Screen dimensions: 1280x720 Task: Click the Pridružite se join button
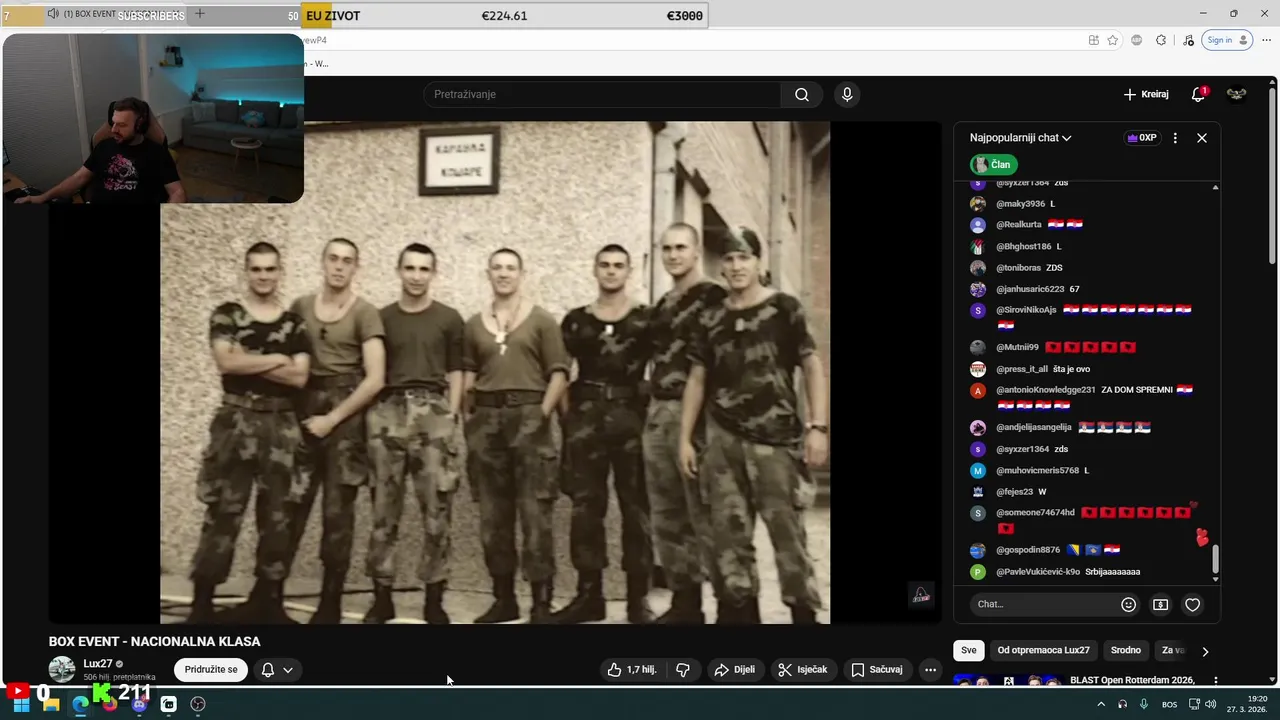tap(211, 670)
